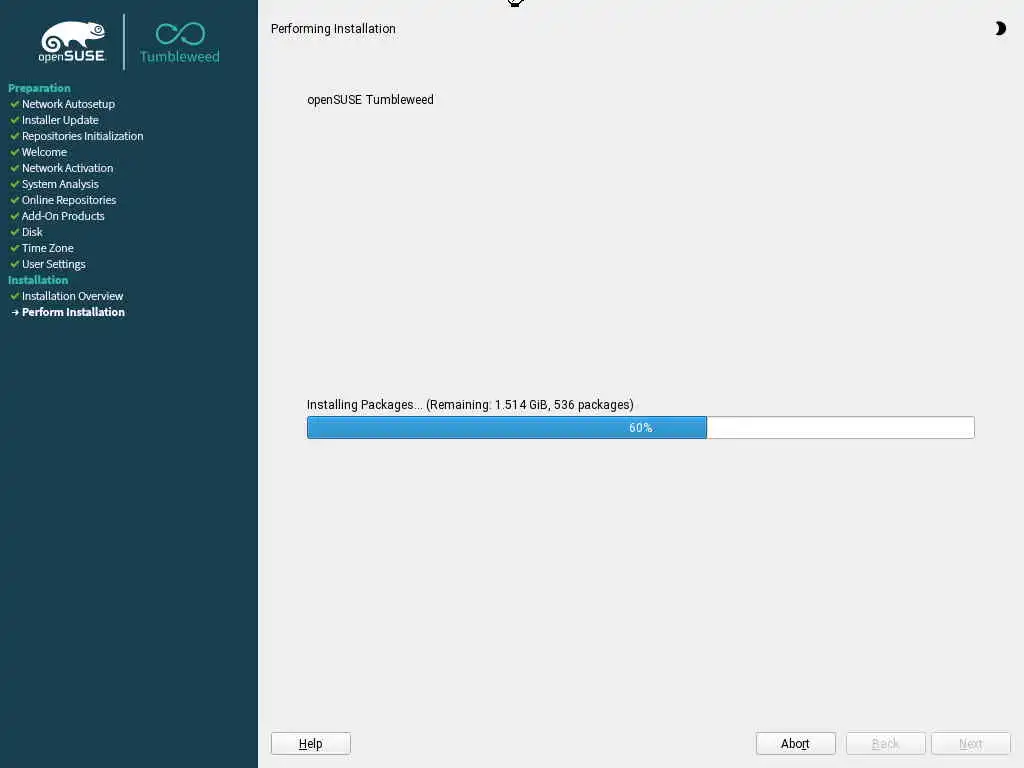
Task: Click the checkmark beside Network Autosetup
Action: [x=14, y=104]
